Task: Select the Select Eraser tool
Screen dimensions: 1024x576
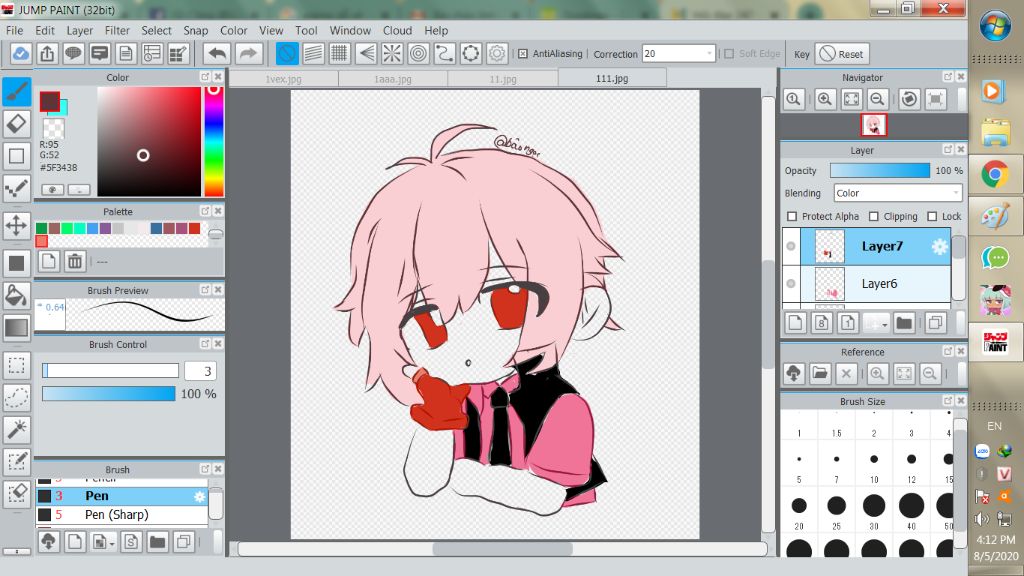Action: click(x=16, y=493)
